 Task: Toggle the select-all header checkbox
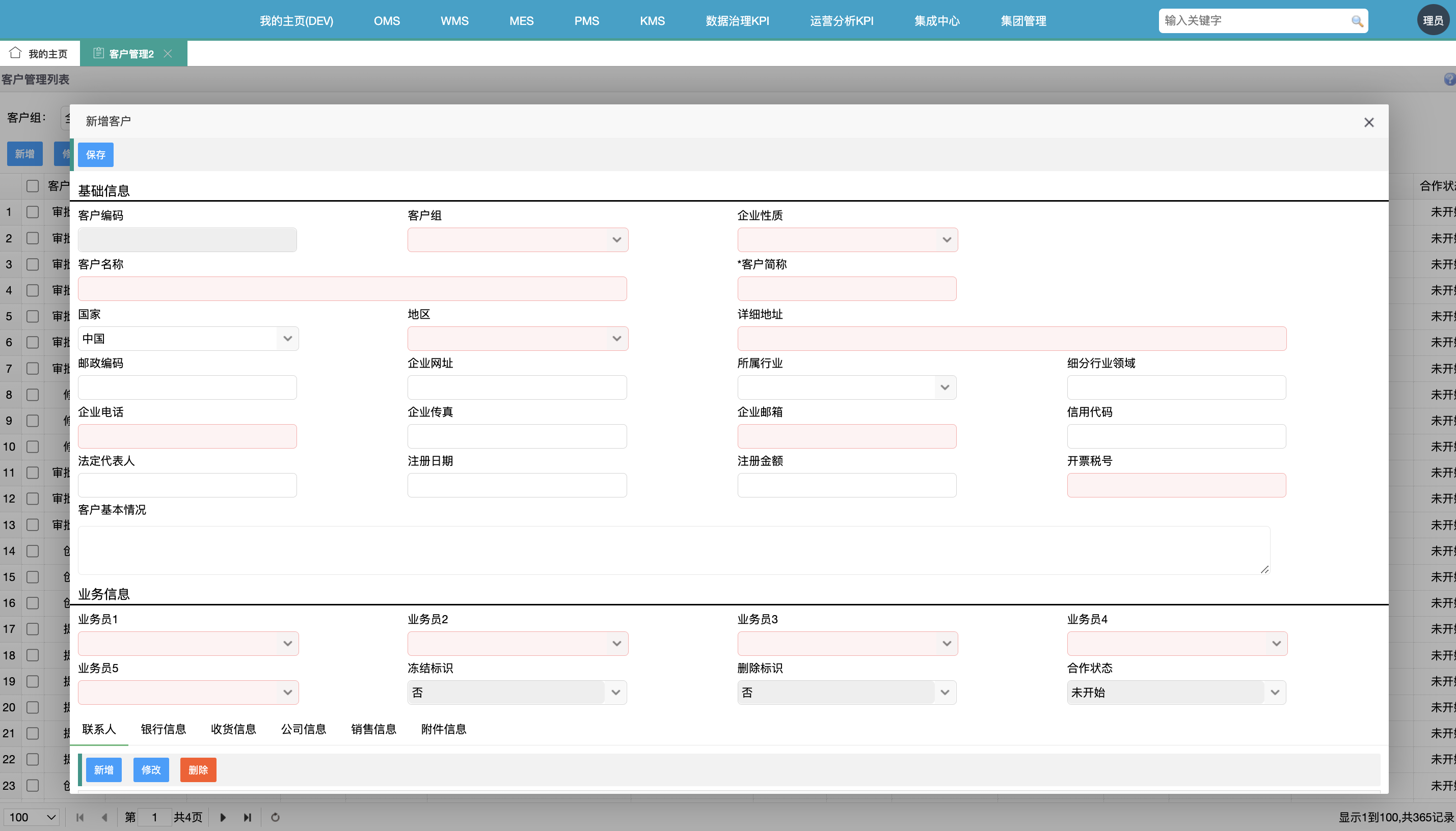(x=33, y=186)
